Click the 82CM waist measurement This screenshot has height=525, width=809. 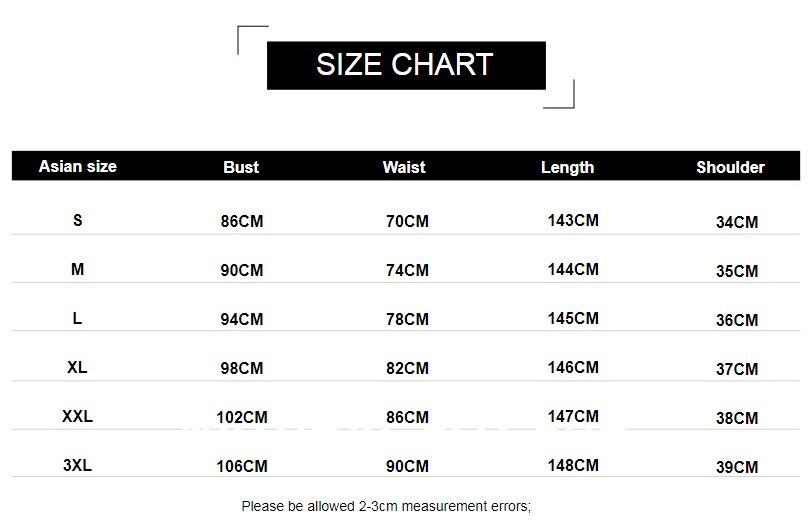click(x=407, y=368)
